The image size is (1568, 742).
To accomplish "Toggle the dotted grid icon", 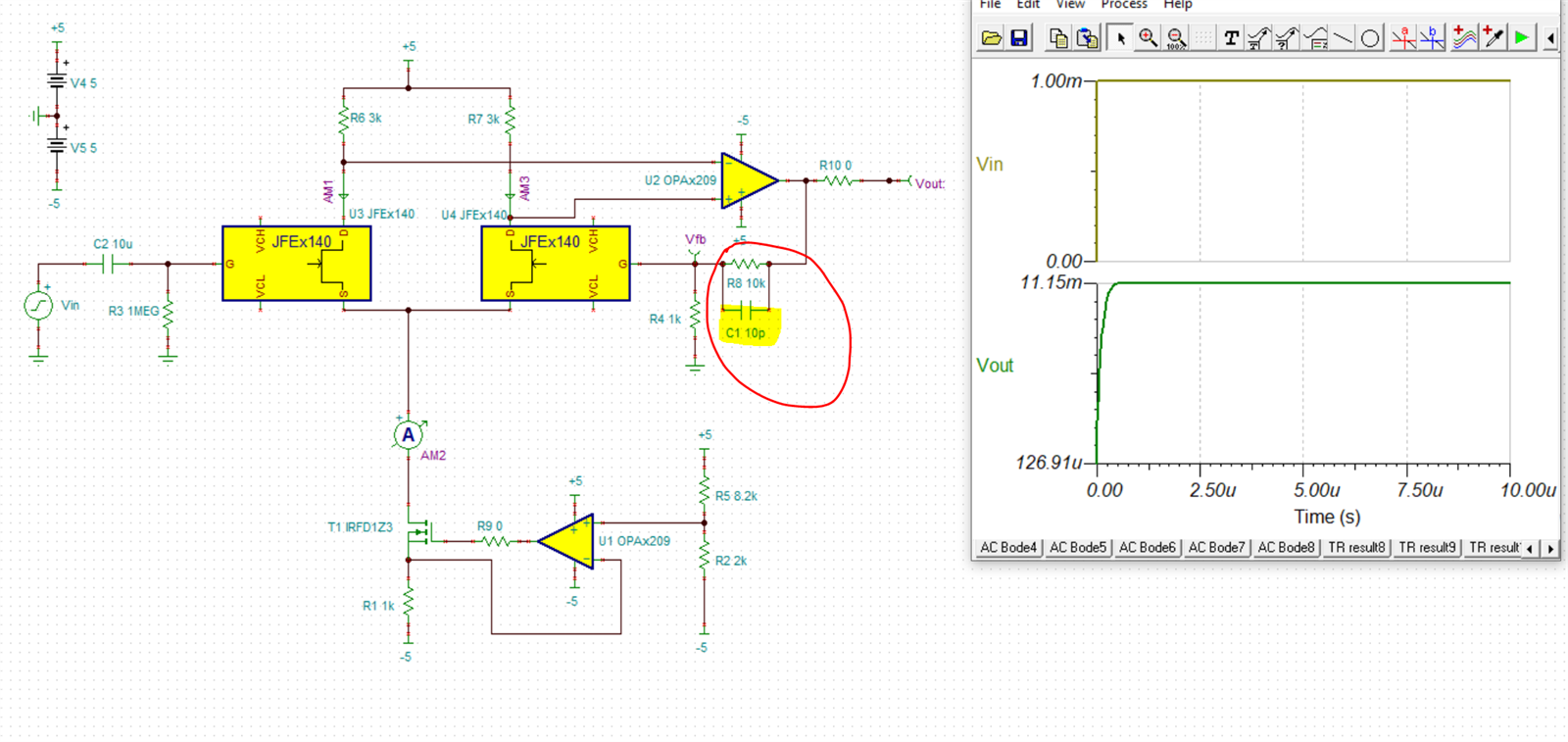I will click(x=1203, y=38).
